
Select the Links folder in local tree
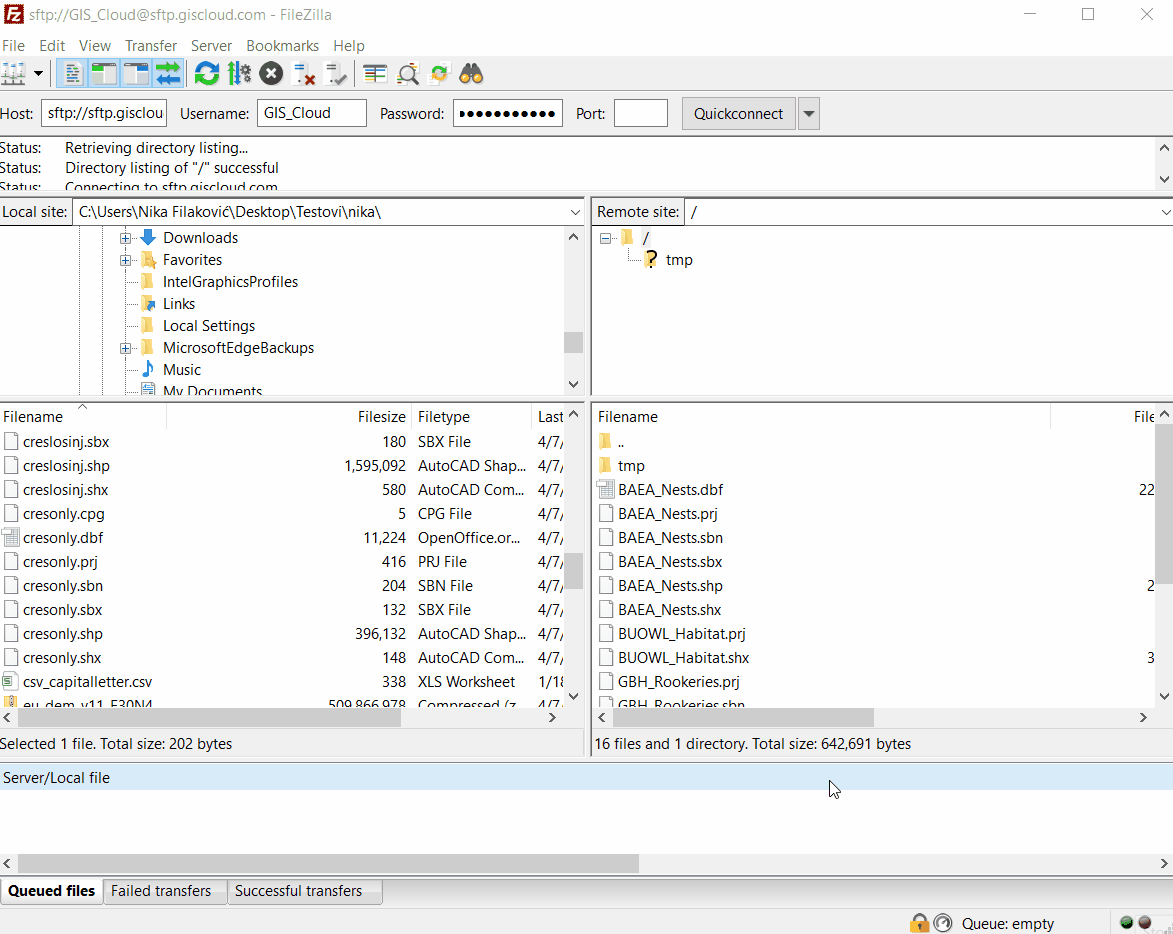tap(179, 304)
